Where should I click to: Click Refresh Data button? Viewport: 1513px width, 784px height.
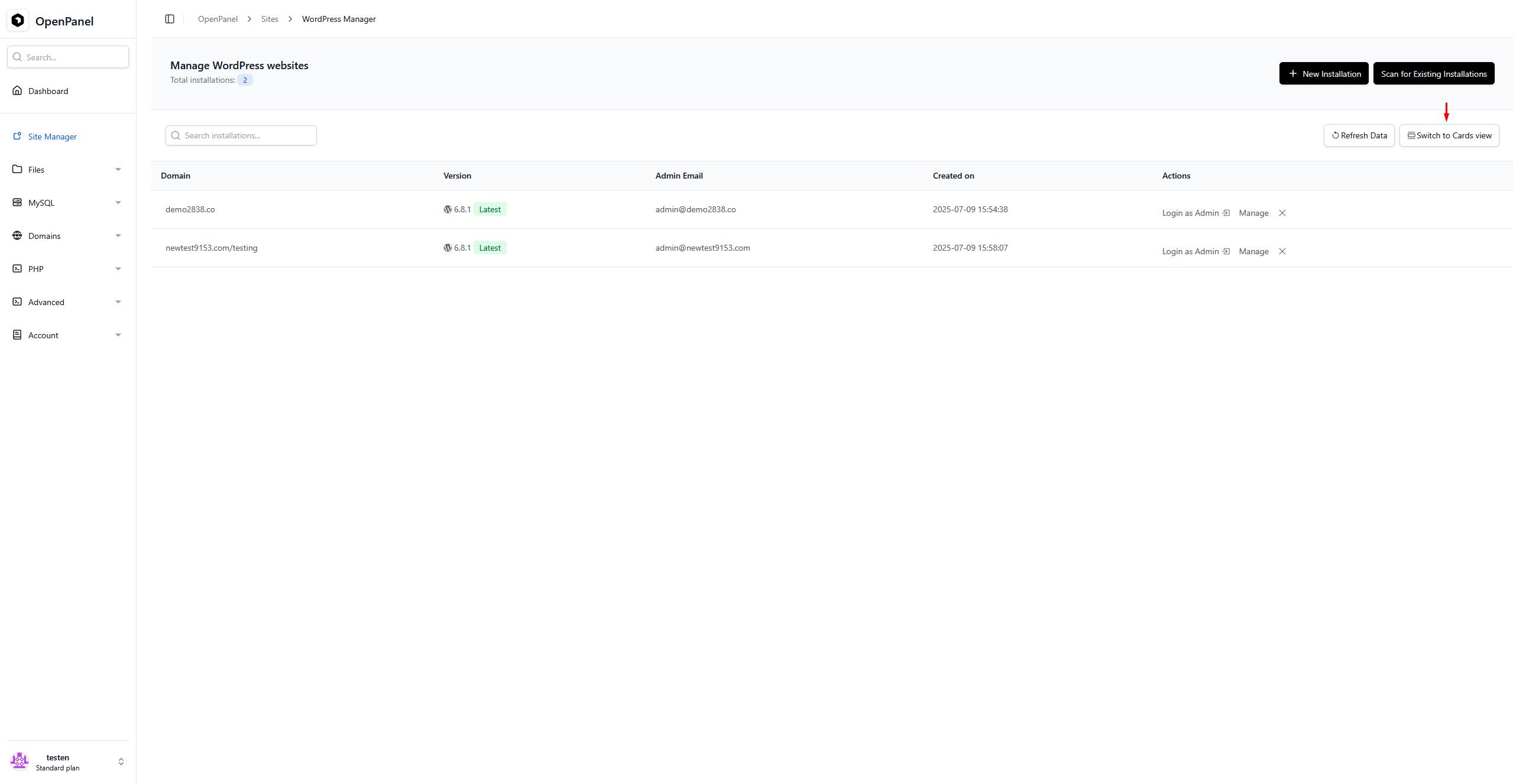click(1359, 135)
